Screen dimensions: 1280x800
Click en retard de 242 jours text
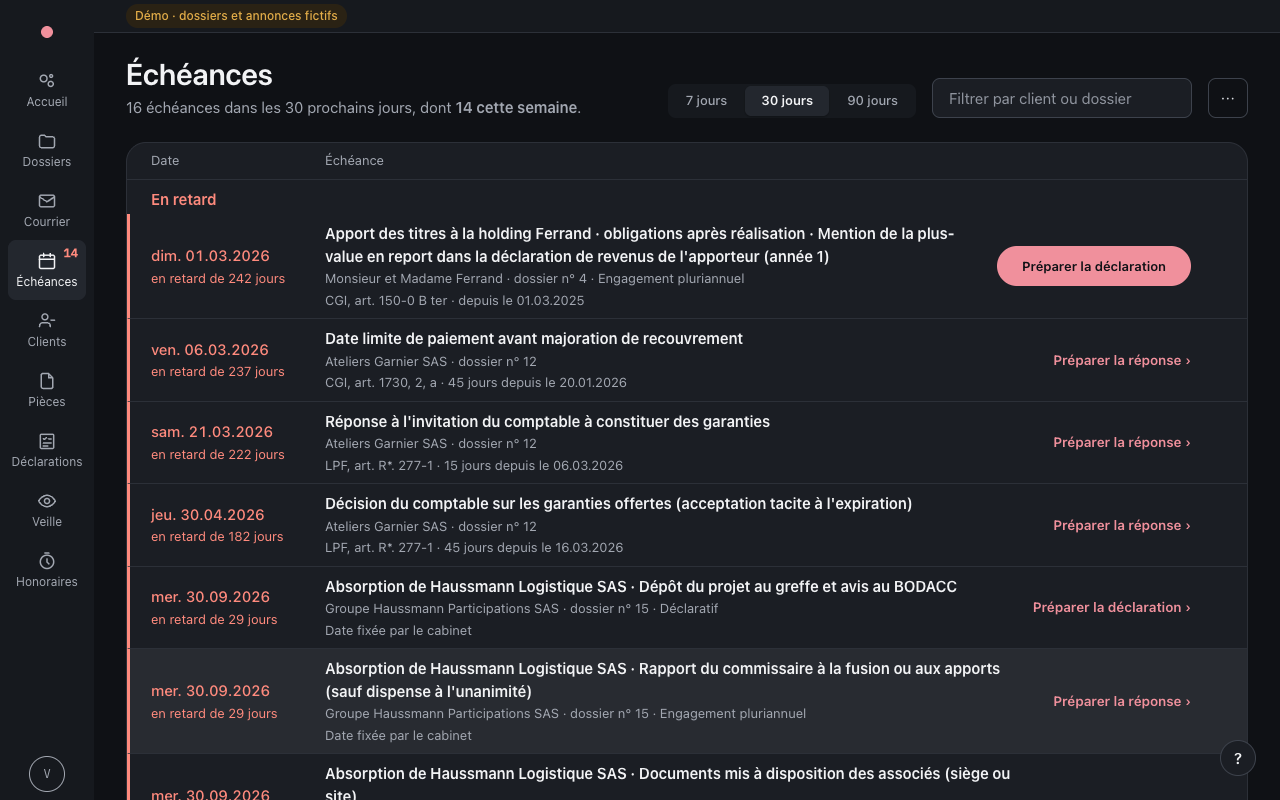coord(218,279)
